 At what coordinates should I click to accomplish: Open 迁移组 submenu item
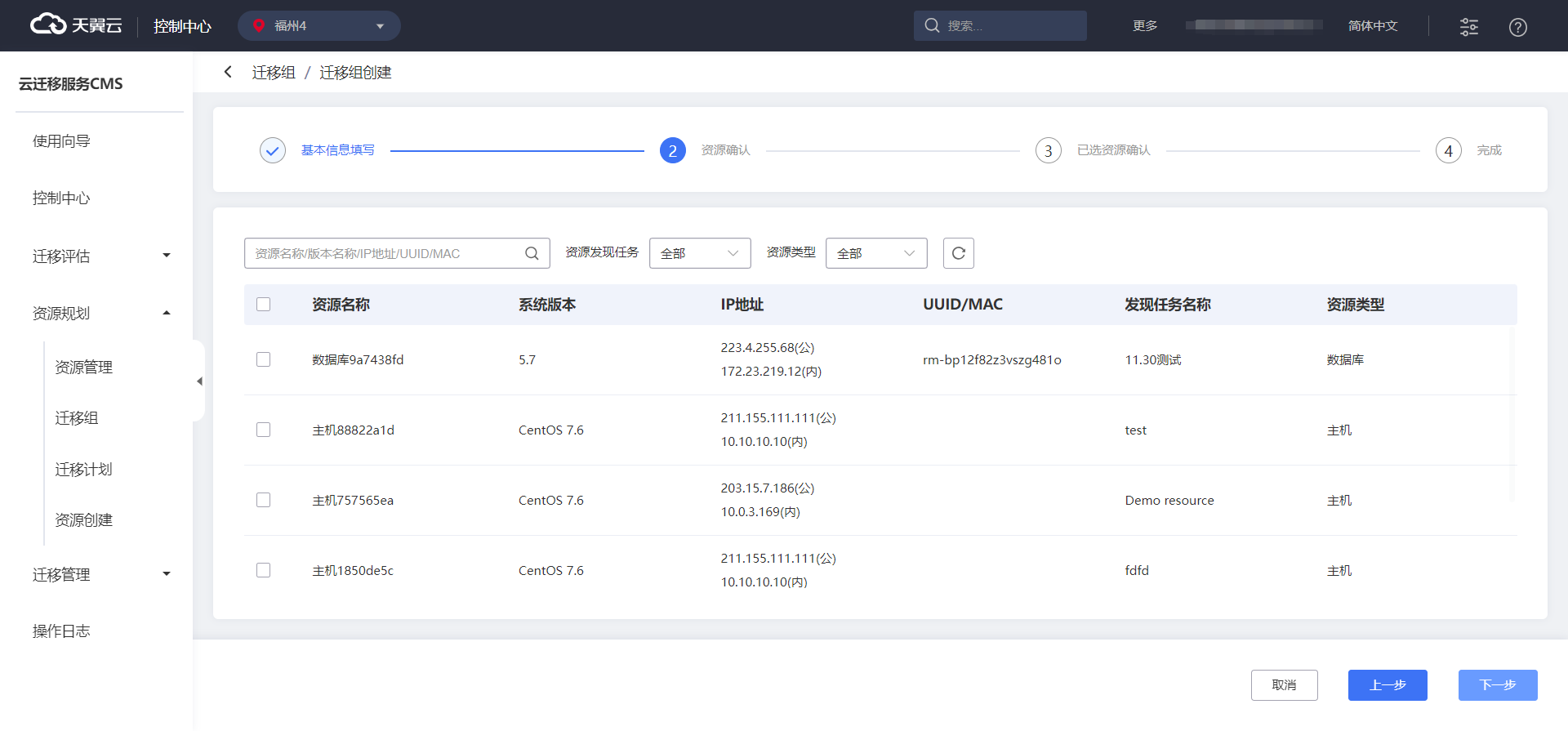(x=76, y=418)
